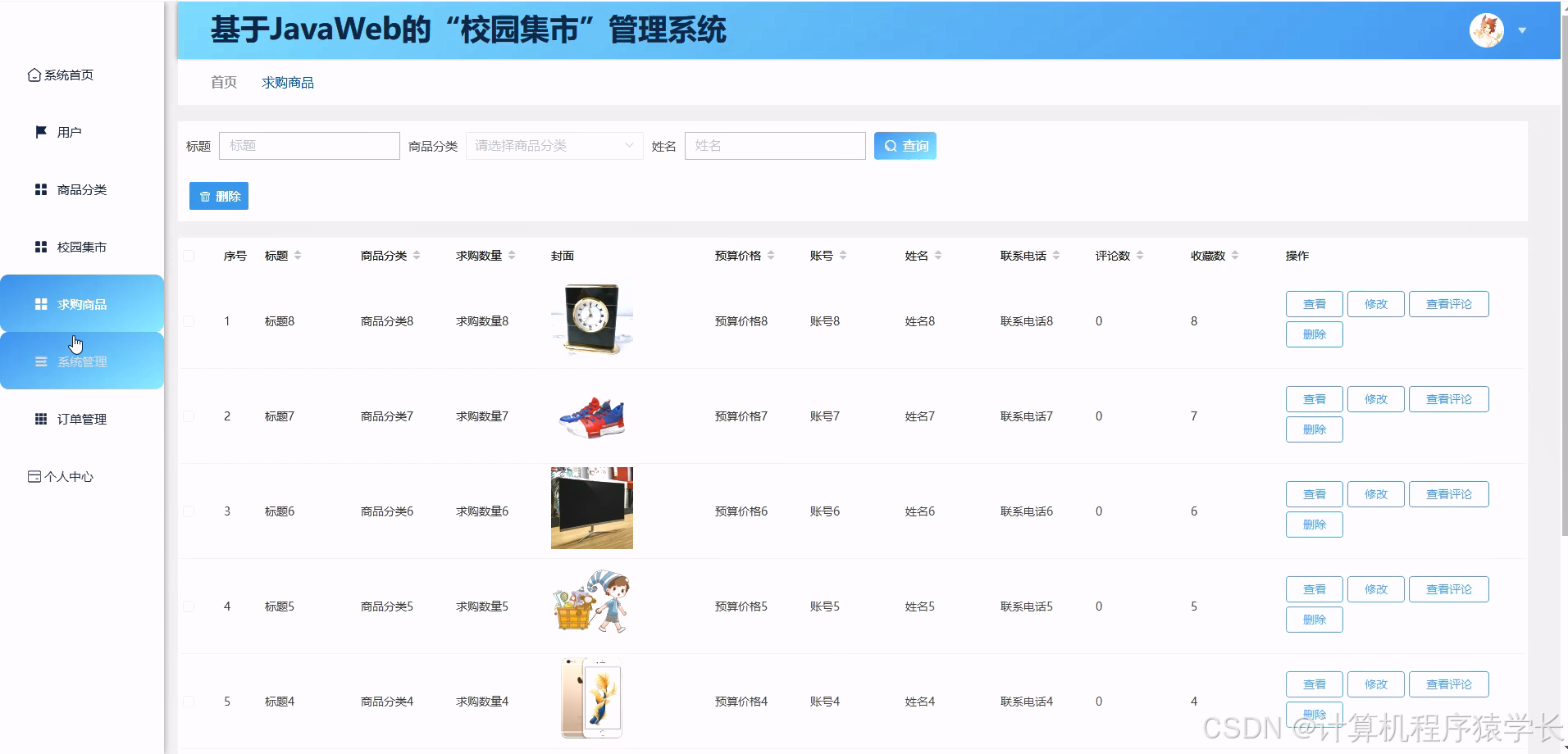Check the checkbox for row 标题8

click(189, 321)
